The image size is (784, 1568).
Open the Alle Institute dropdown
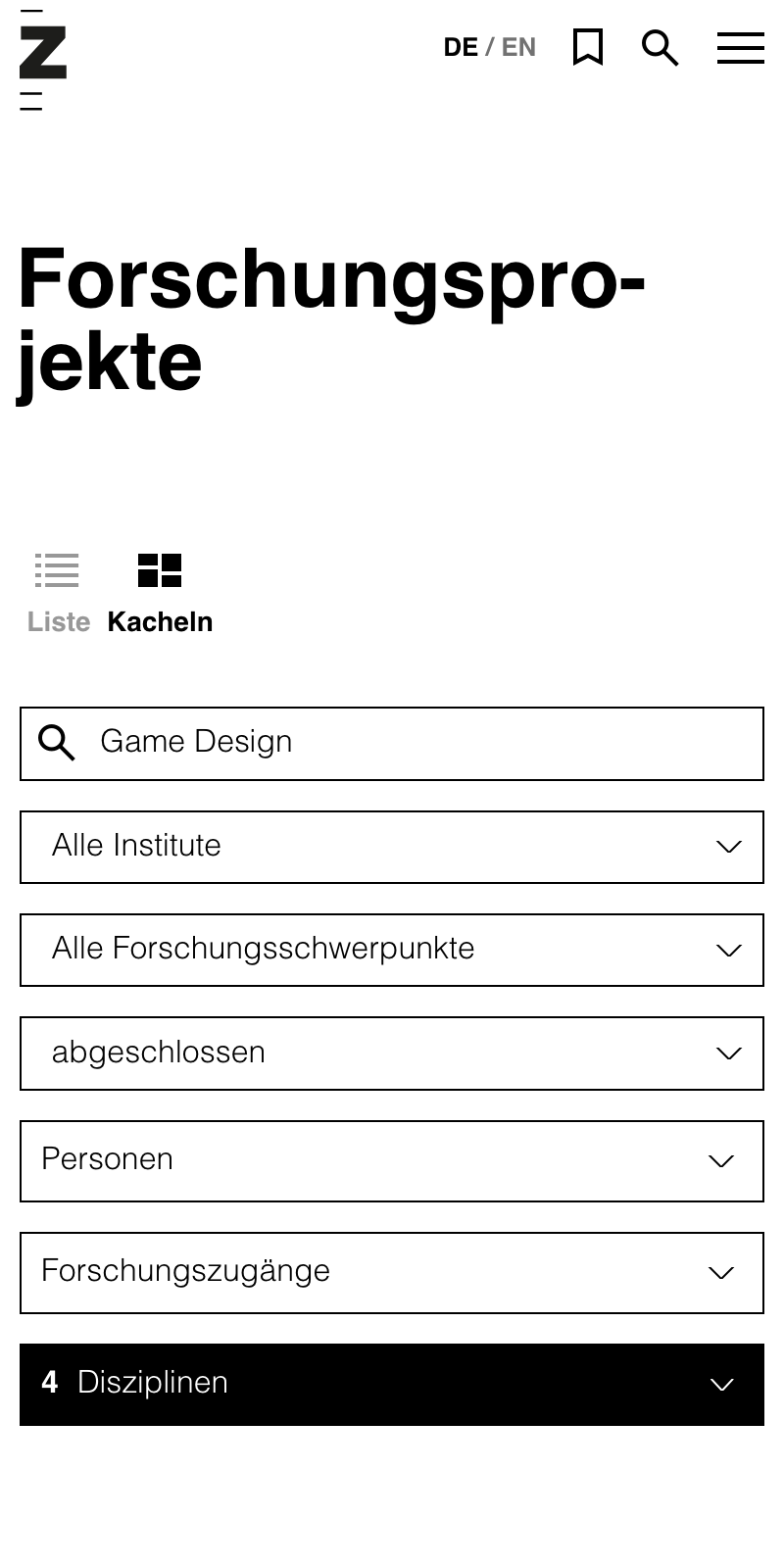click(392, 847)
